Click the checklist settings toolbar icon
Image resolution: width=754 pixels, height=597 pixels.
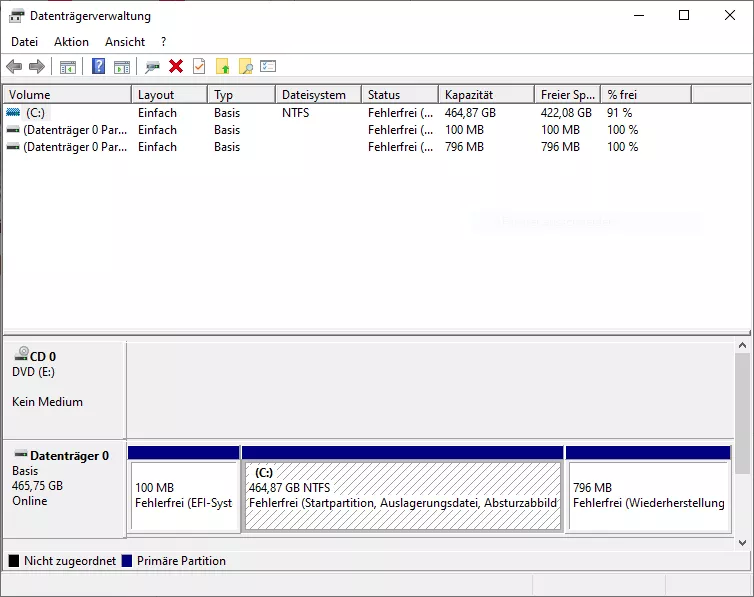click(268, 67)
